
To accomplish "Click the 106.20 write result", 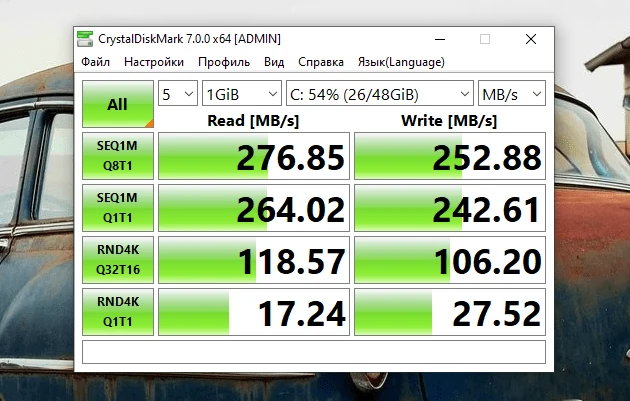I will pos(450,260).
